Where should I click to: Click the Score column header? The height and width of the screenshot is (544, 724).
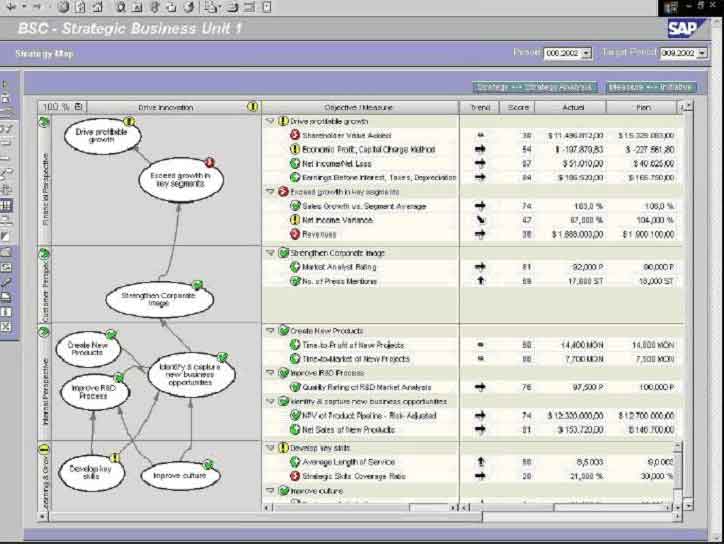pyautogui.click(x=518, y=107)
